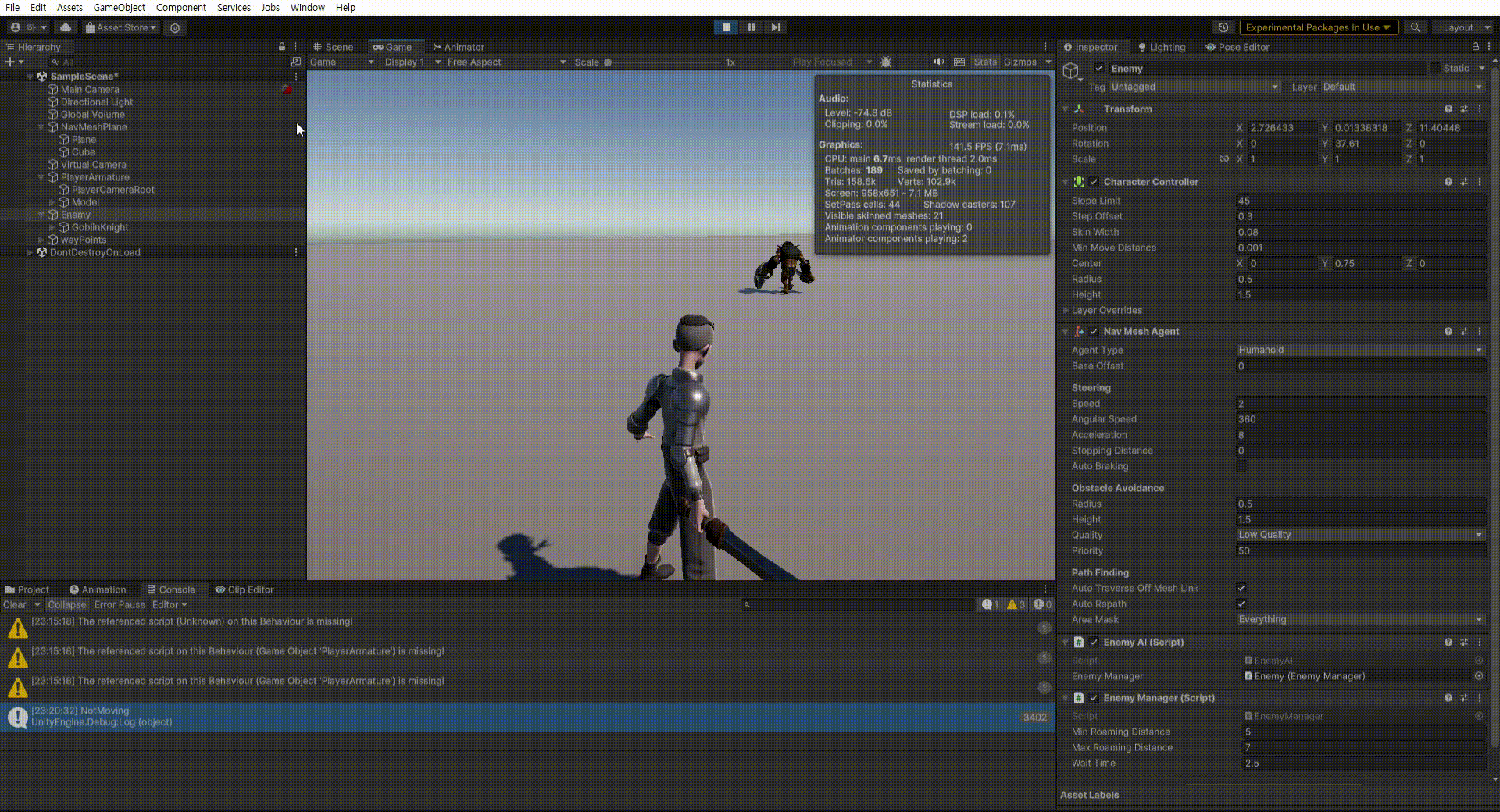The height and width of the screenshot is (812, 1500).
Task: Open the Unity settings gear icon
Action: point(175,27)
